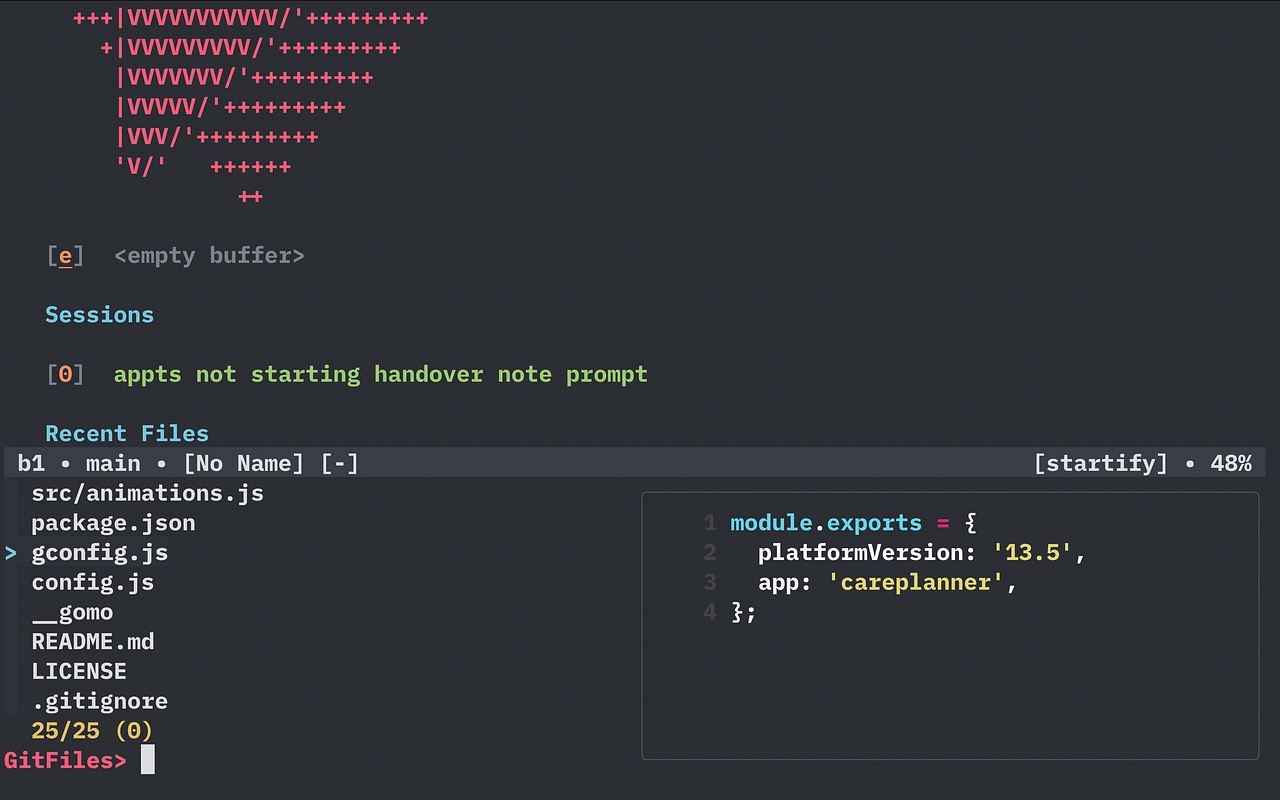Open the package.json recent file
The image size is (1280, 800).
coord(113,522)
